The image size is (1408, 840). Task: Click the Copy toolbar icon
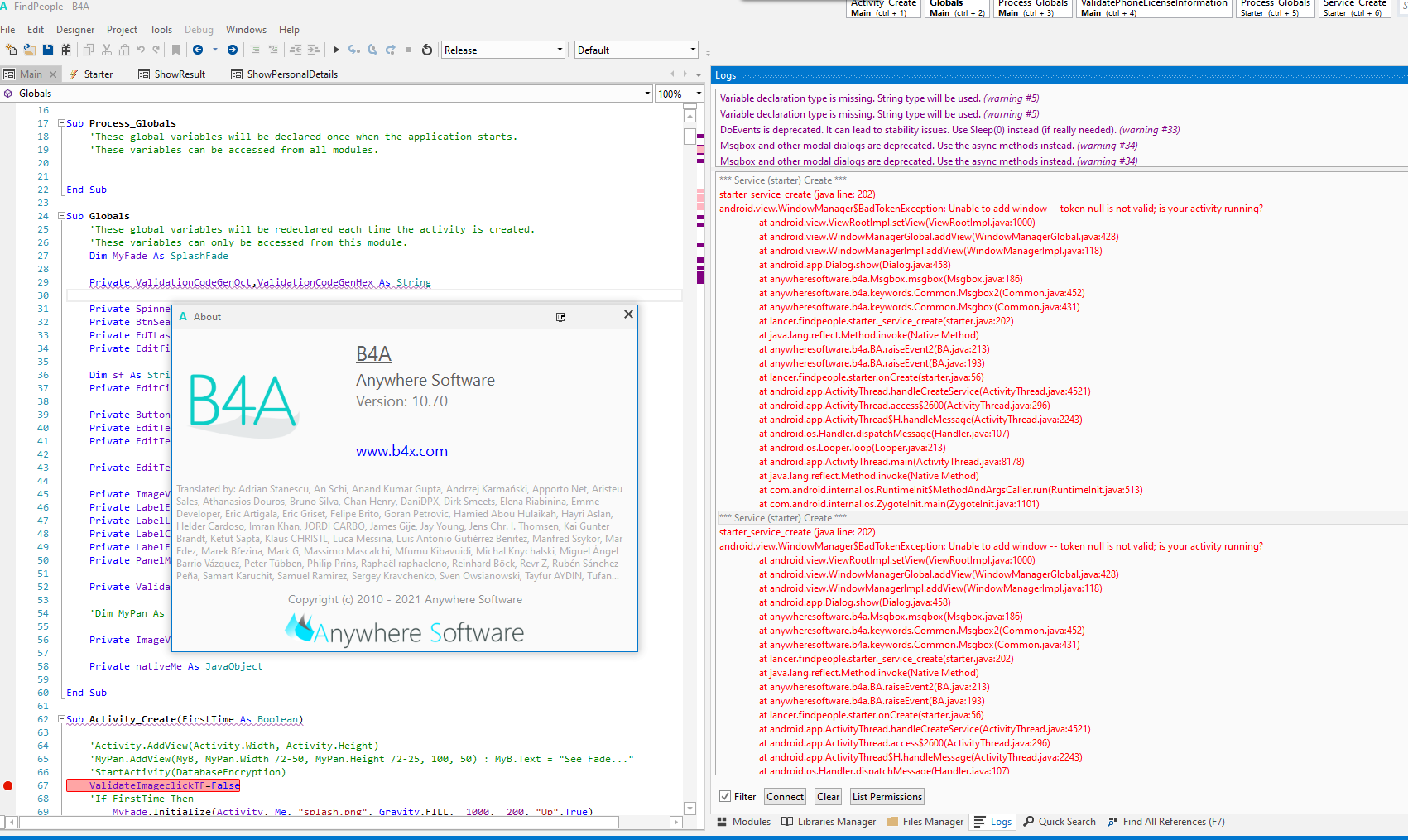point(89,50)
